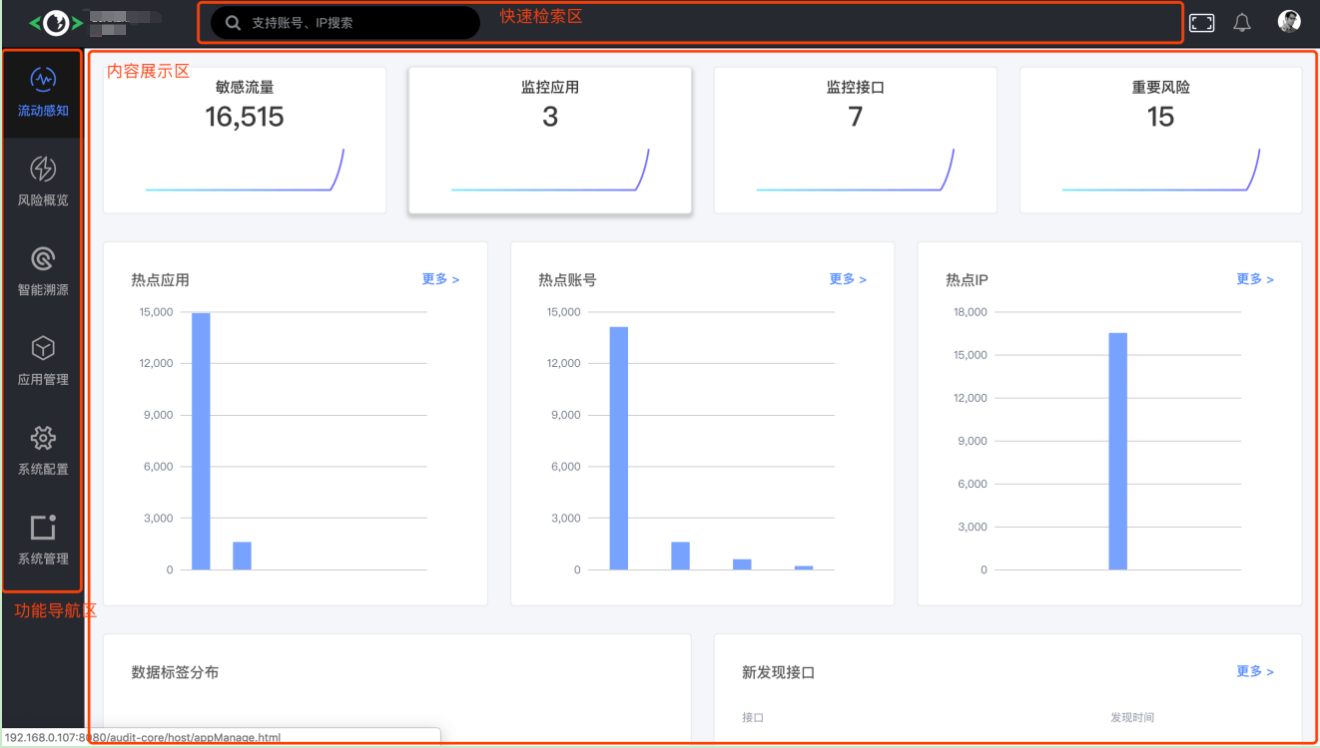Open the 应用管理 cube icon

coord(43,348)
